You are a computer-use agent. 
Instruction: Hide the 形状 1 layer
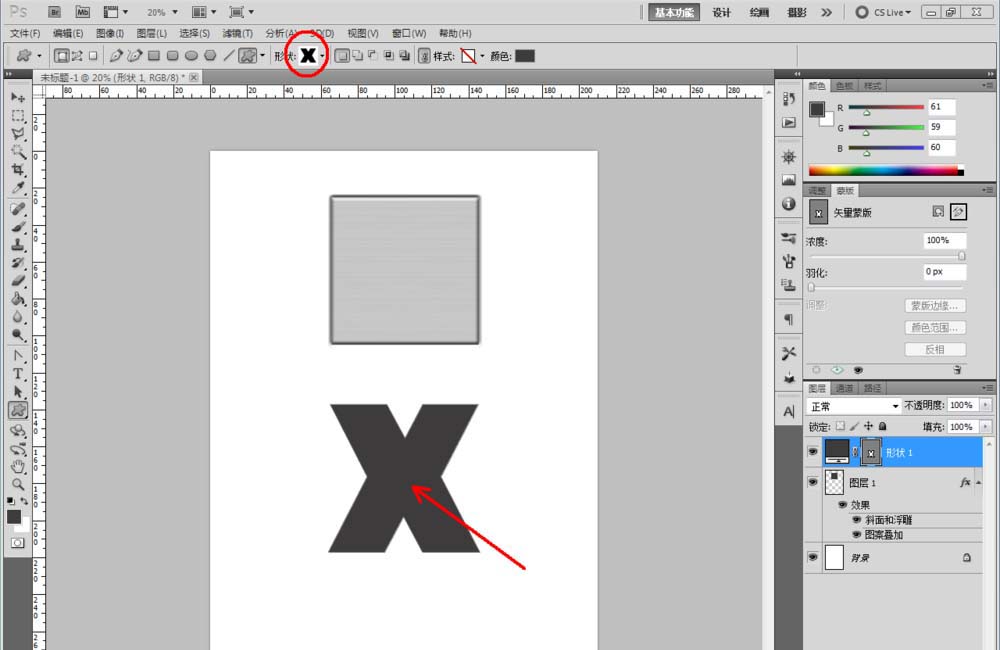point(812,452)
